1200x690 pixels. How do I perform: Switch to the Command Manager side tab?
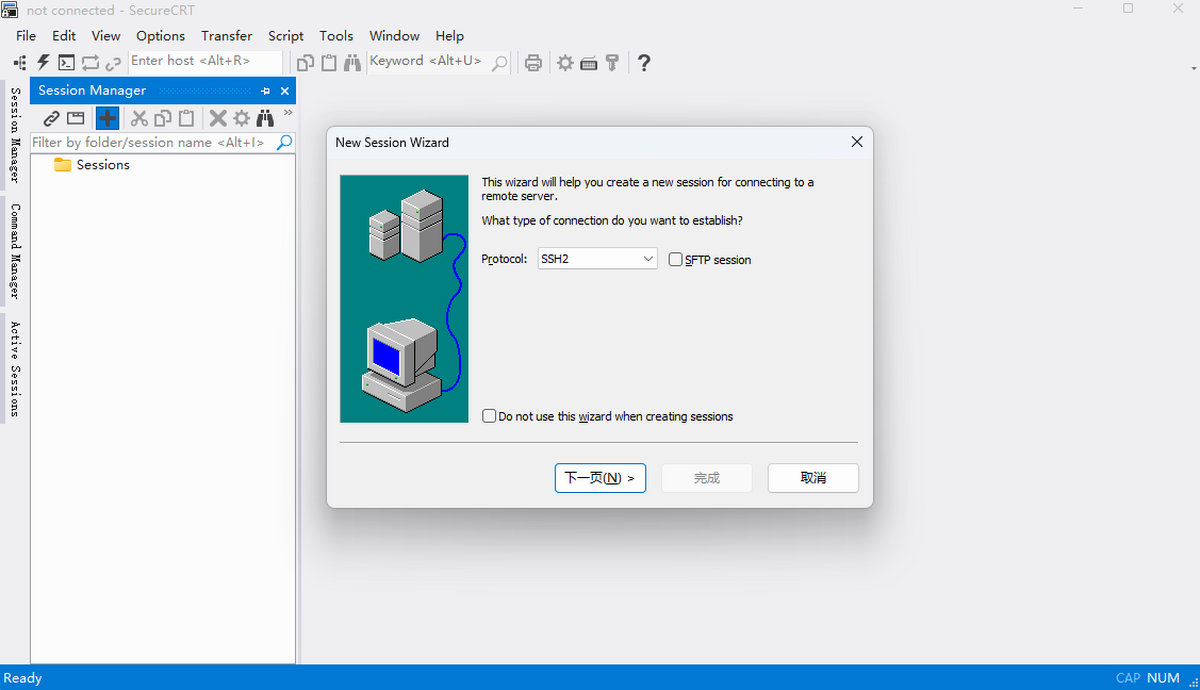(x=14, y=251)
